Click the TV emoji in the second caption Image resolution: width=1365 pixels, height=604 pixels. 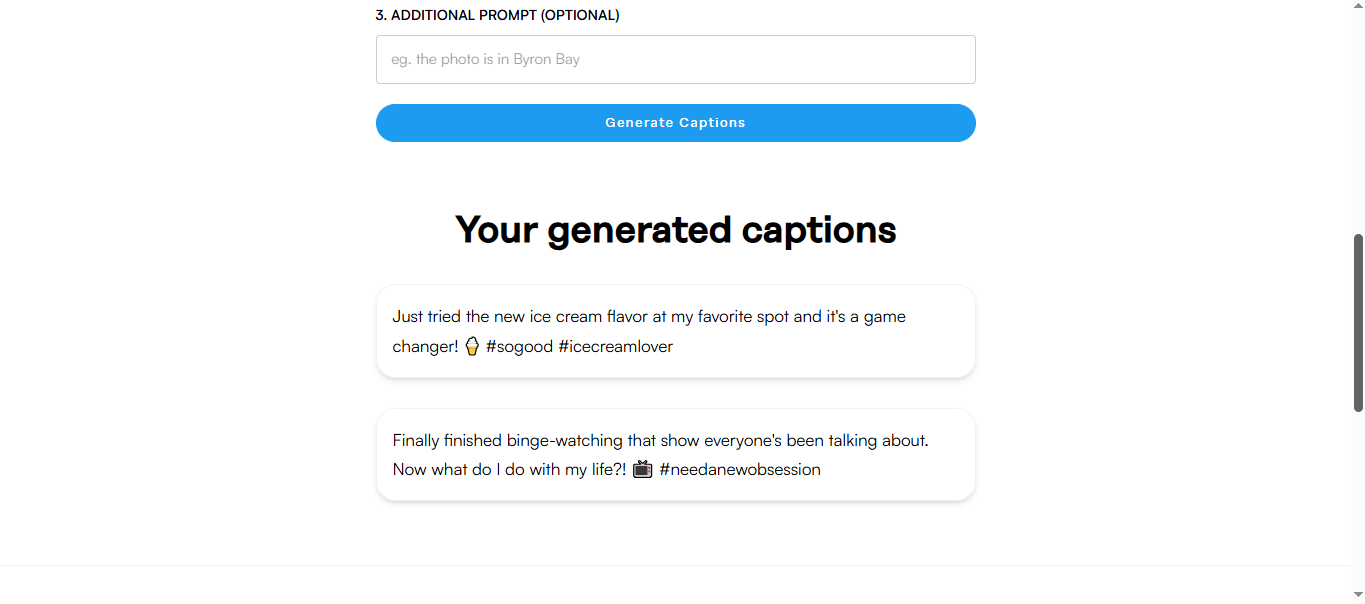pyautogui.click(x=641, y=469)
